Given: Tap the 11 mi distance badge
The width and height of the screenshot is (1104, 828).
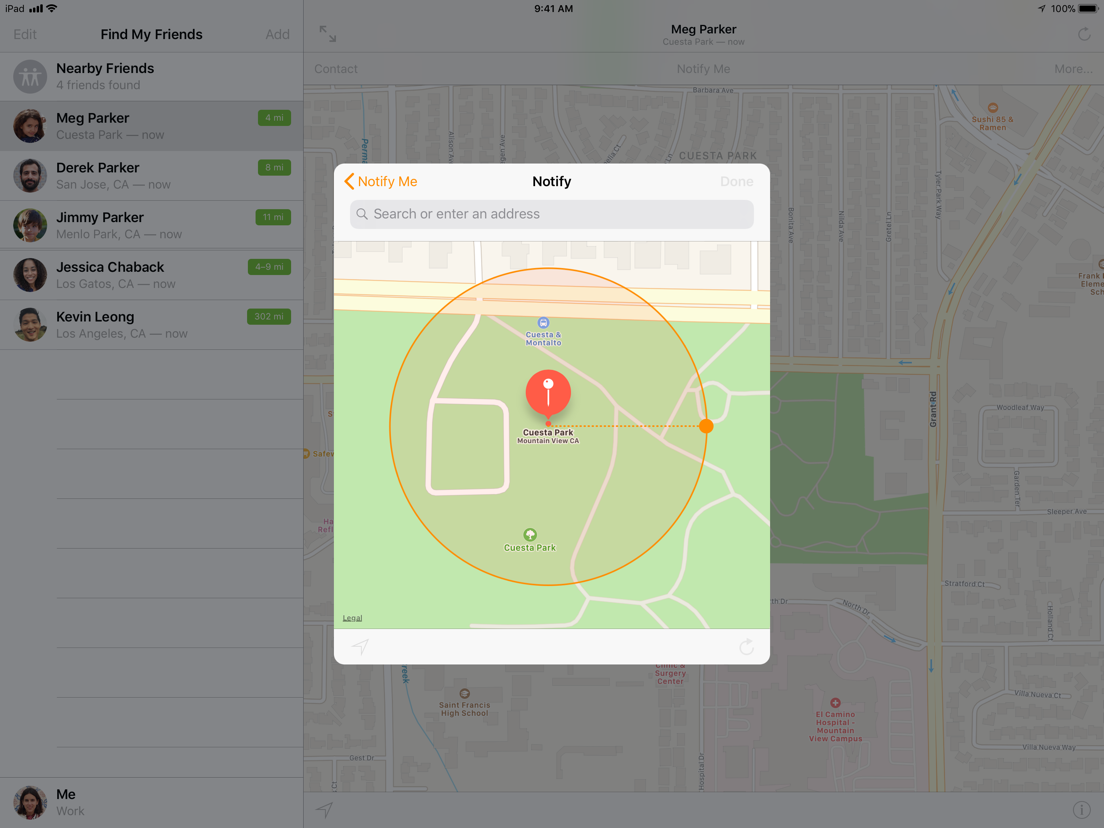Looking at the screenshot, I should [273, 217].
